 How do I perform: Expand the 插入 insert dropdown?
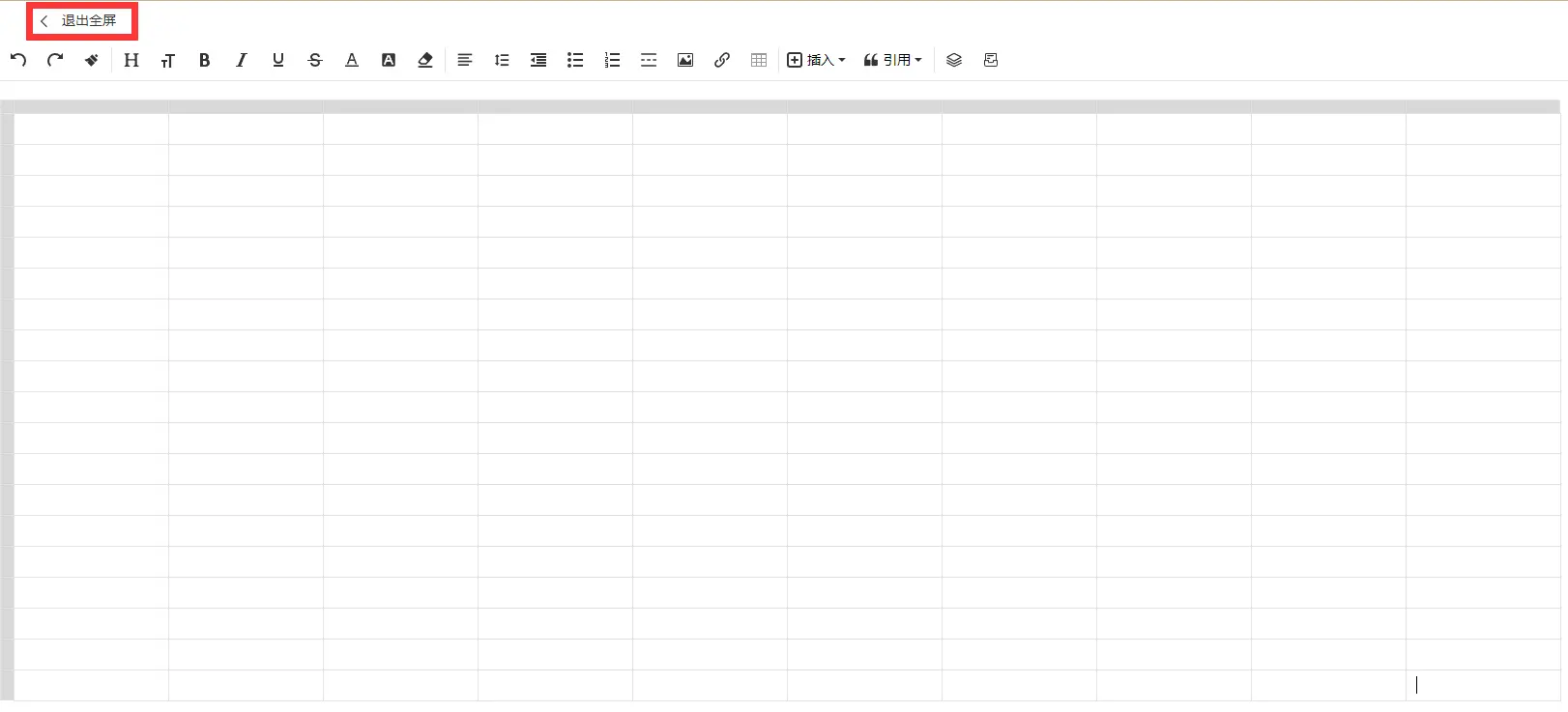817,60
